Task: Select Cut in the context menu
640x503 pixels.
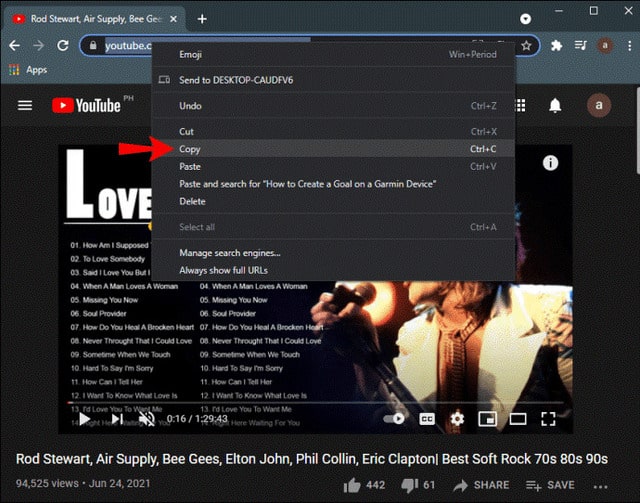Action: (333, 131)
